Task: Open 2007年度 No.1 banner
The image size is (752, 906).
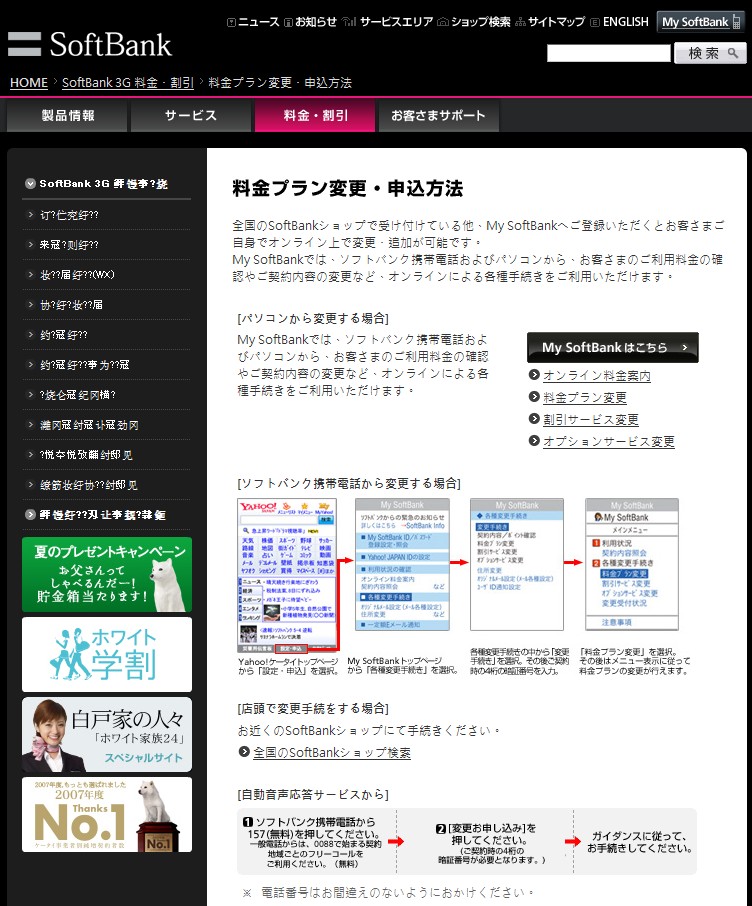Action: point(107,814)
